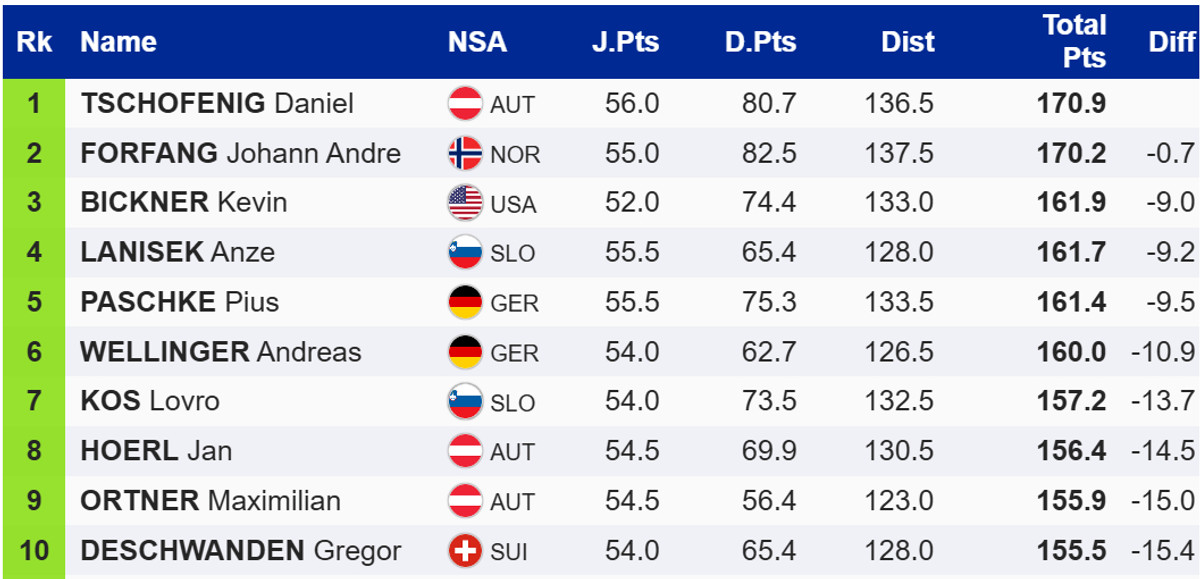The height and width of the screenshot is (579, 1200).
Task: Click the Norwegian flag icon
Action: [465, 154]
